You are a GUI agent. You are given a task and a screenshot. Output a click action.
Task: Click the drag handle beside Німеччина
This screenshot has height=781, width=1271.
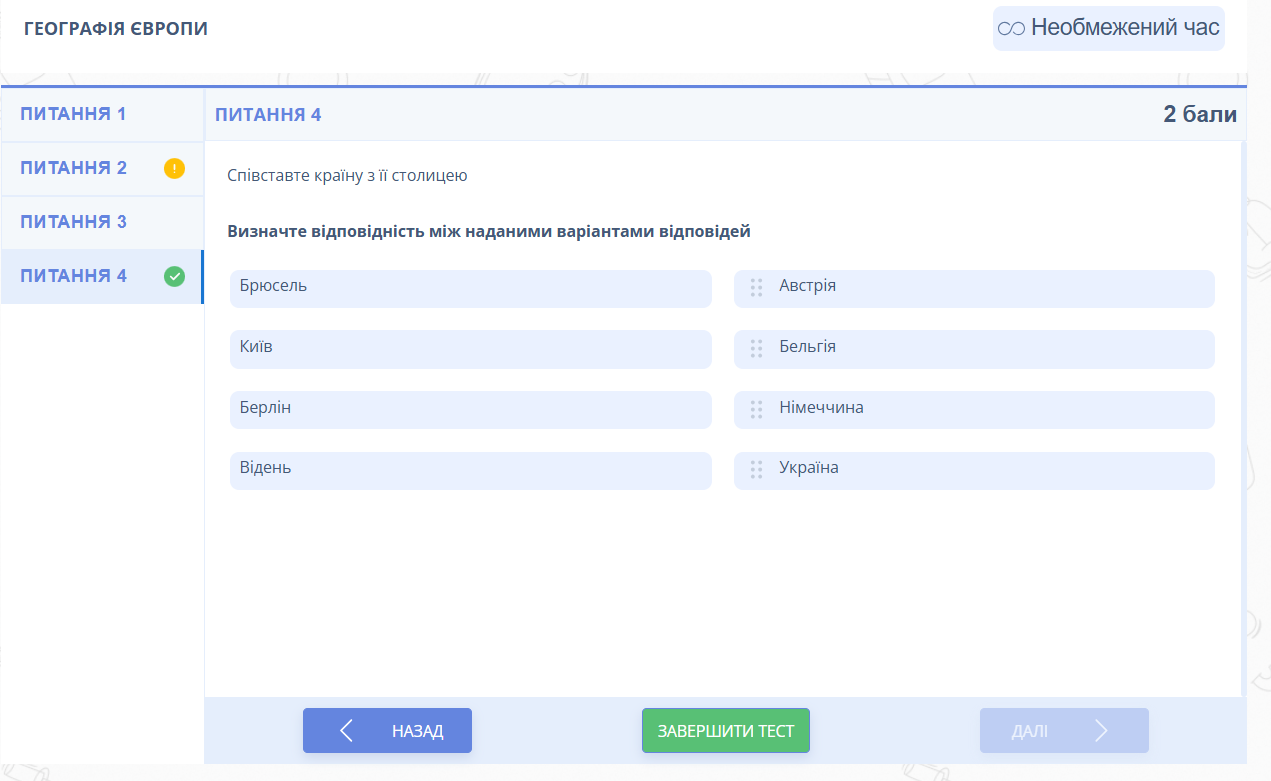(757, 409)
